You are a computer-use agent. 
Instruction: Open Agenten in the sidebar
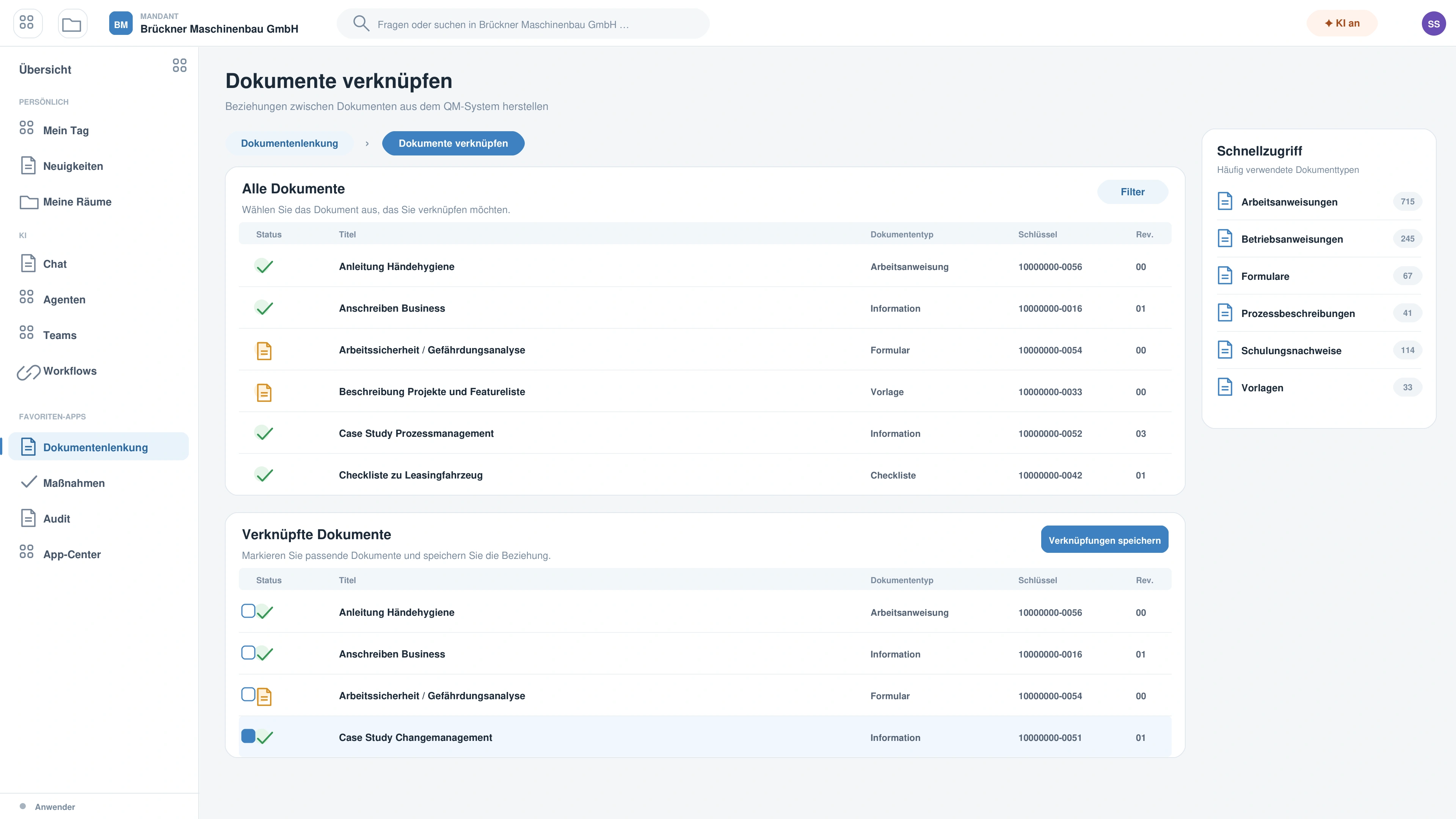98,299
